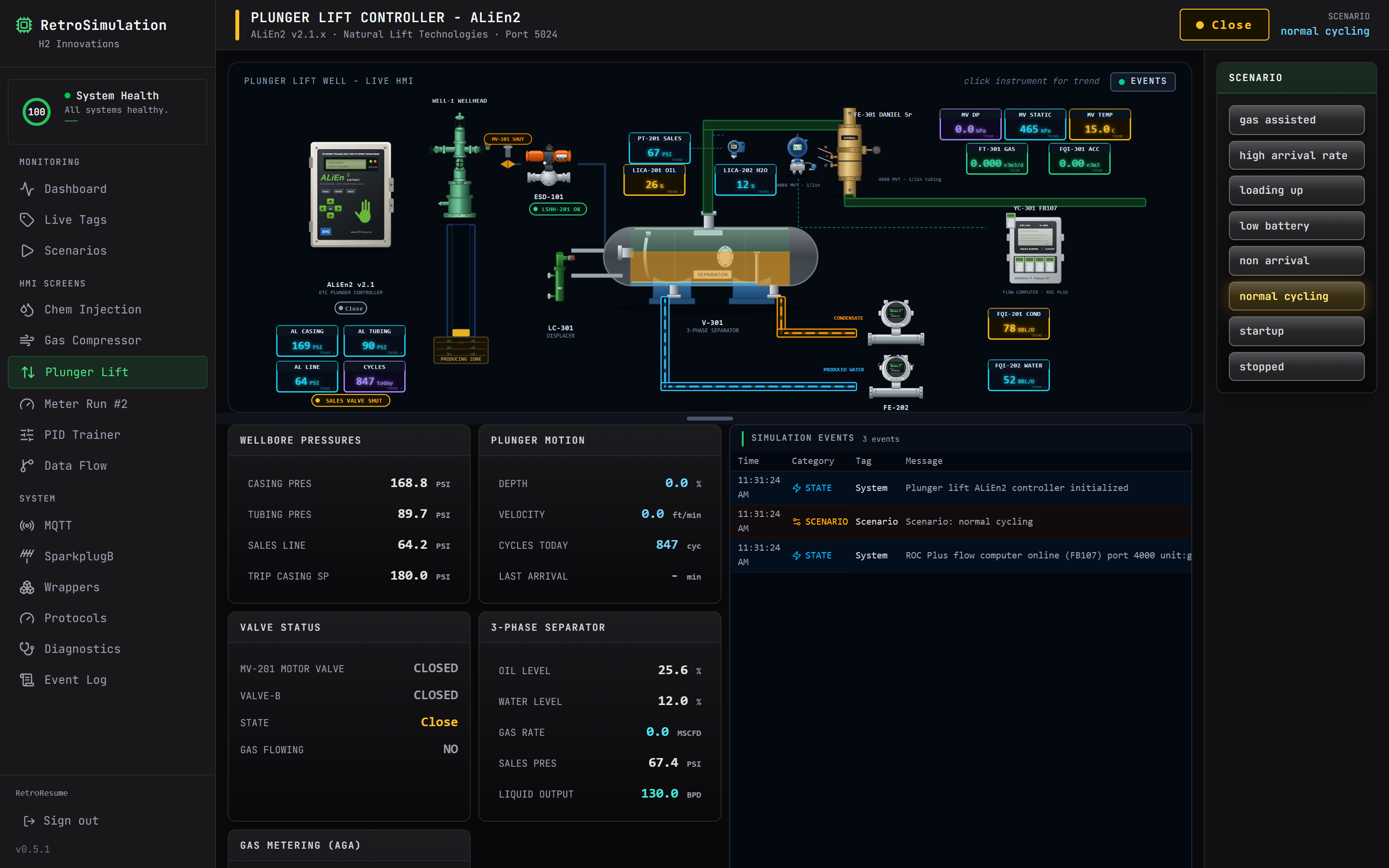Screen dimensions: 1389x868
Task: Click the YC-301 FB107 flow computer image
Action: (1035, 248)
